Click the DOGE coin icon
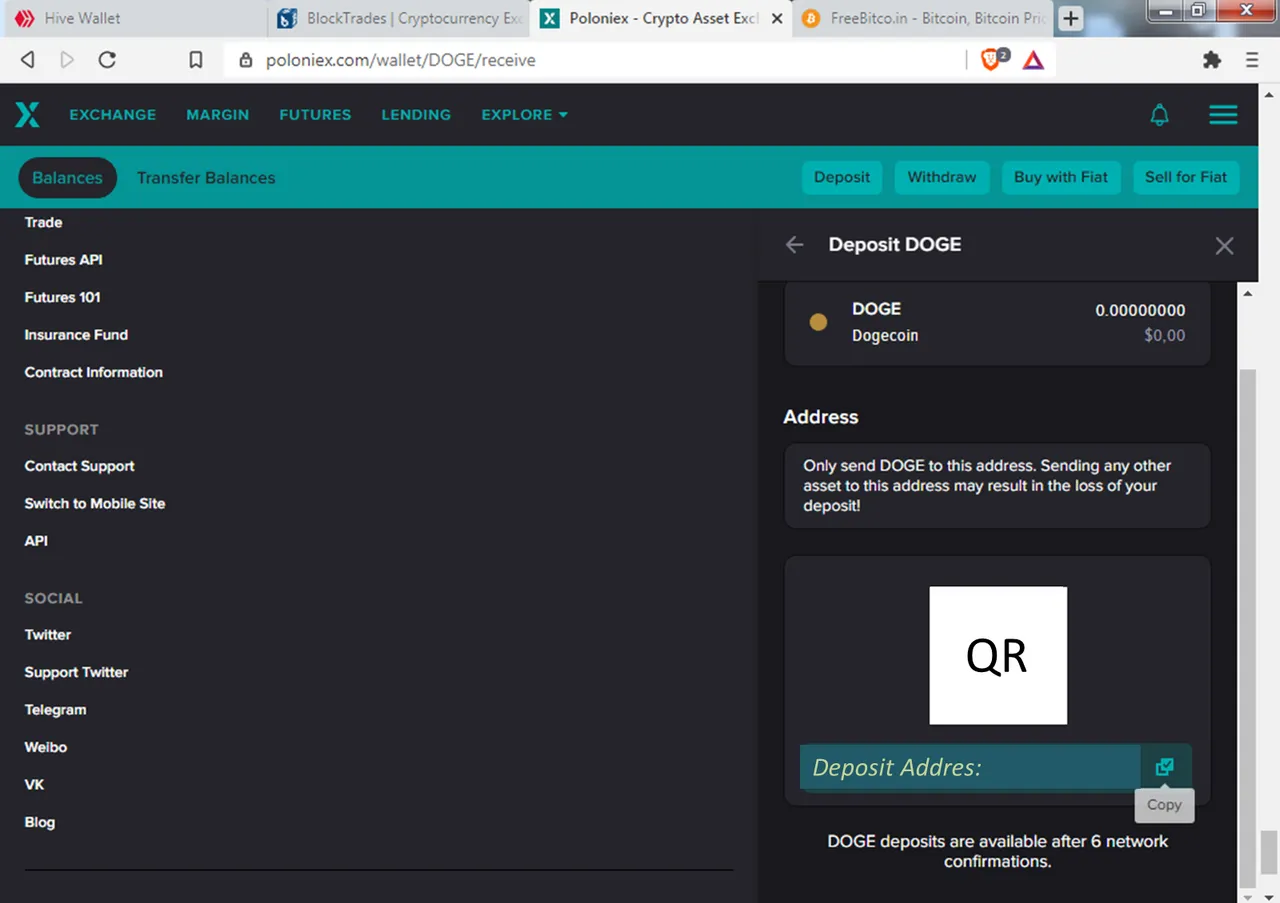 (818, 322)
